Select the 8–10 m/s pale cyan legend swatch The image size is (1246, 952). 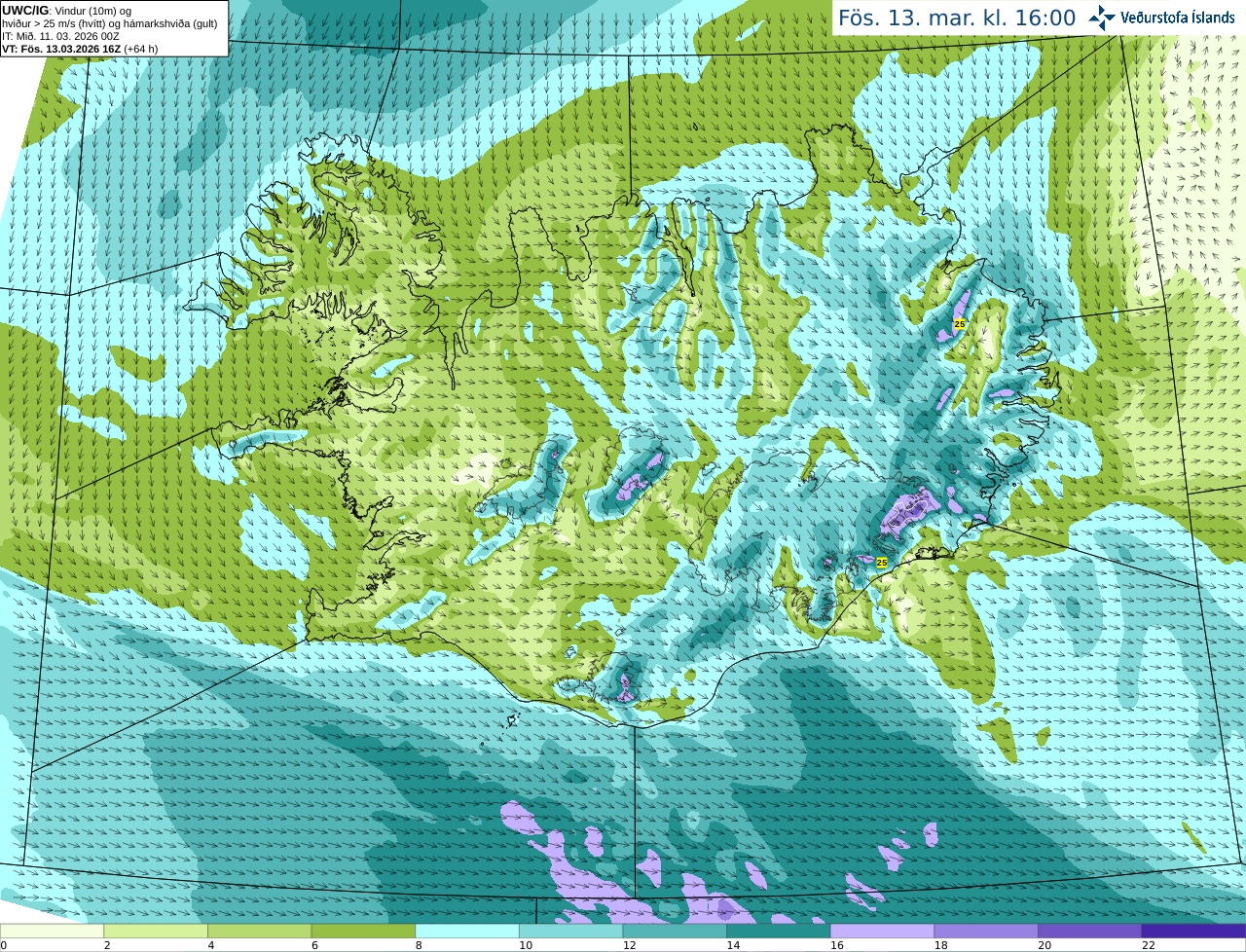pos(467,931)
